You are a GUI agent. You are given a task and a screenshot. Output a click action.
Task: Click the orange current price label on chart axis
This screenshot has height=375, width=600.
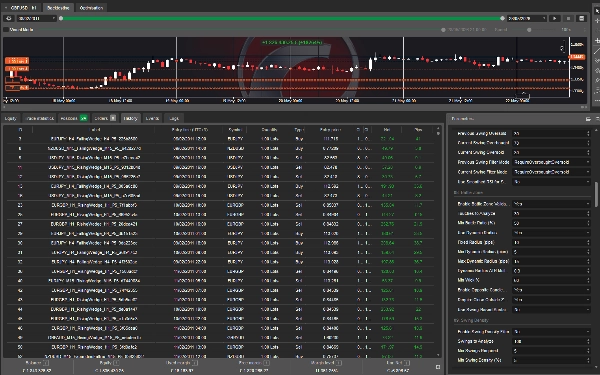pos(577,57)
